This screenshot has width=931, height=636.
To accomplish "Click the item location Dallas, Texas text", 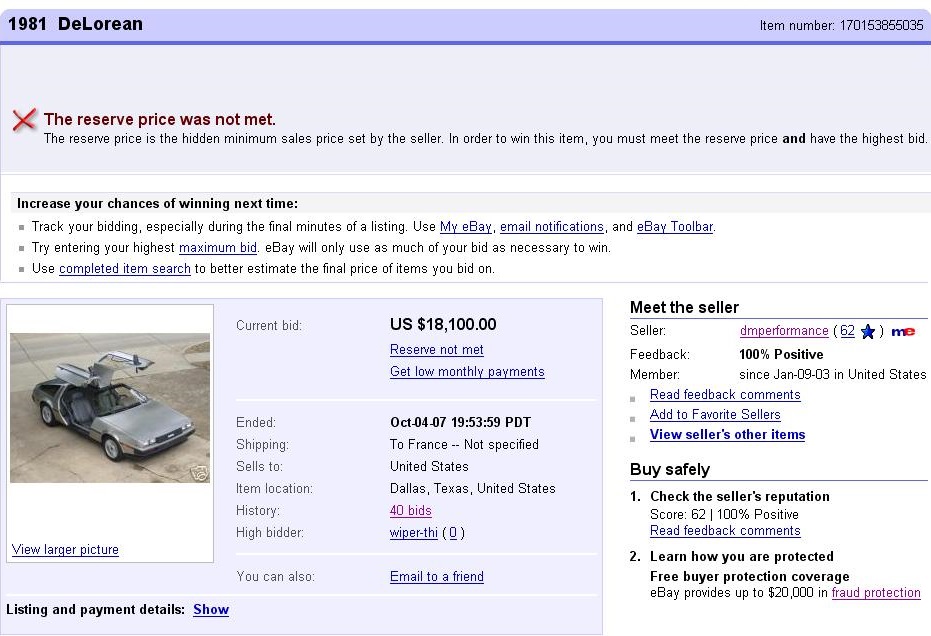I will point(473,489).
